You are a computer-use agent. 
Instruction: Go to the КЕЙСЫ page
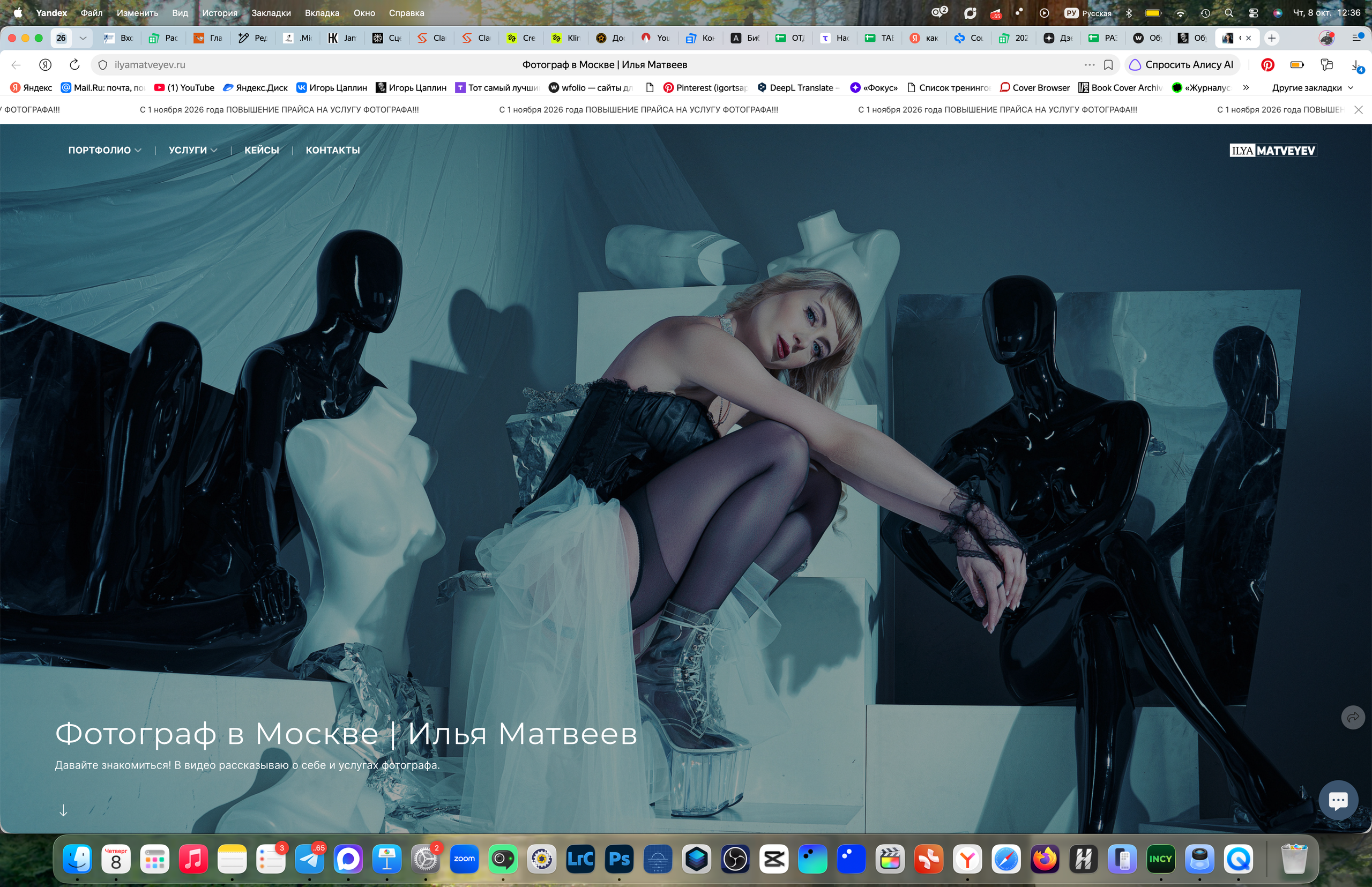[x=262, y=150]
